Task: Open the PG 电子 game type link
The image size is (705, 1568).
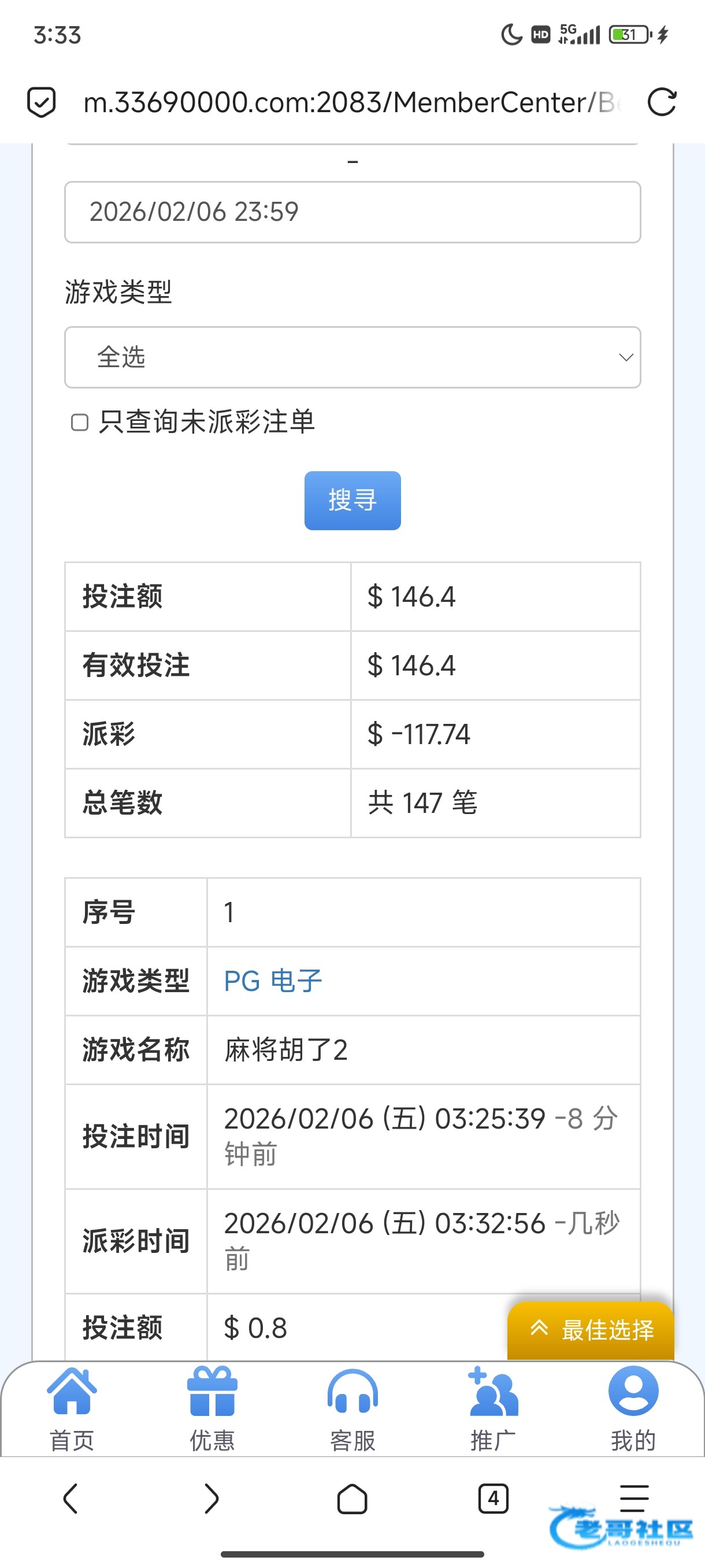Action: pos(273,981)
